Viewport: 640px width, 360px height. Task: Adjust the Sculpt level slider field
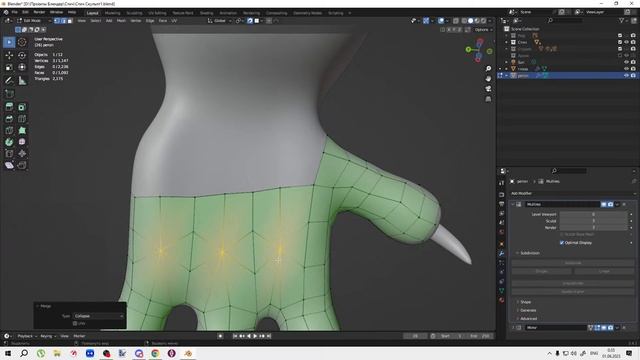[x=593, y=221]
